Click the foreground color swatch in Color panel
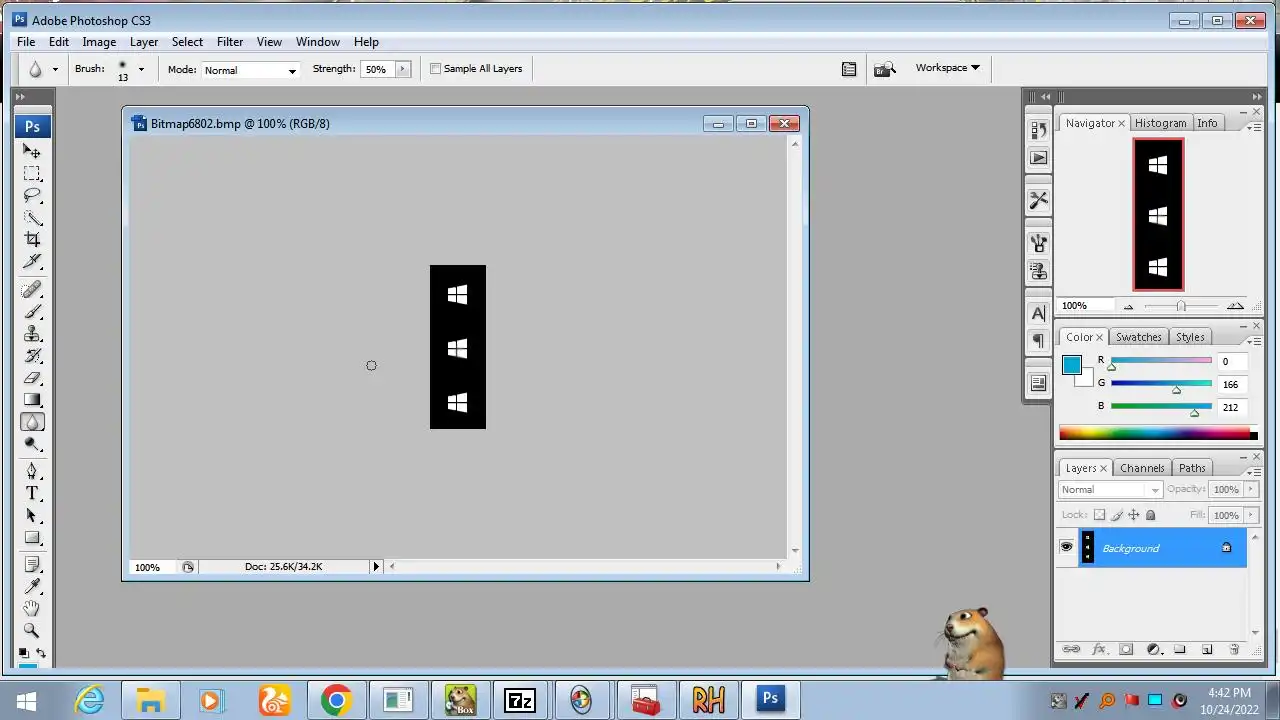This screenshot has width=1280, height=720. 1071,365
